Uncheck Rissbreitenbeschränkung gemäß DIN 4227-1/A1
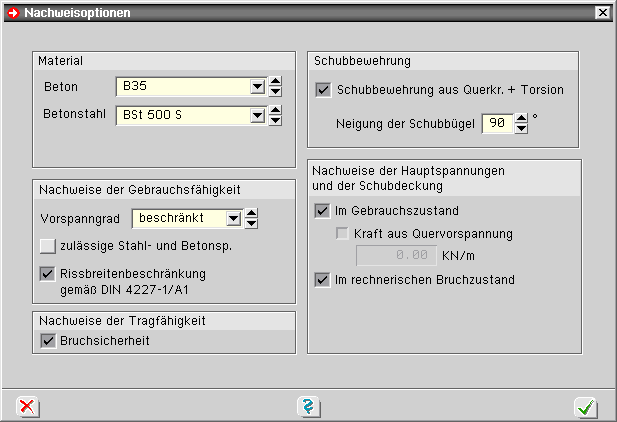The height and width of the screenshot is (422, 617). (x=47, y=272)
